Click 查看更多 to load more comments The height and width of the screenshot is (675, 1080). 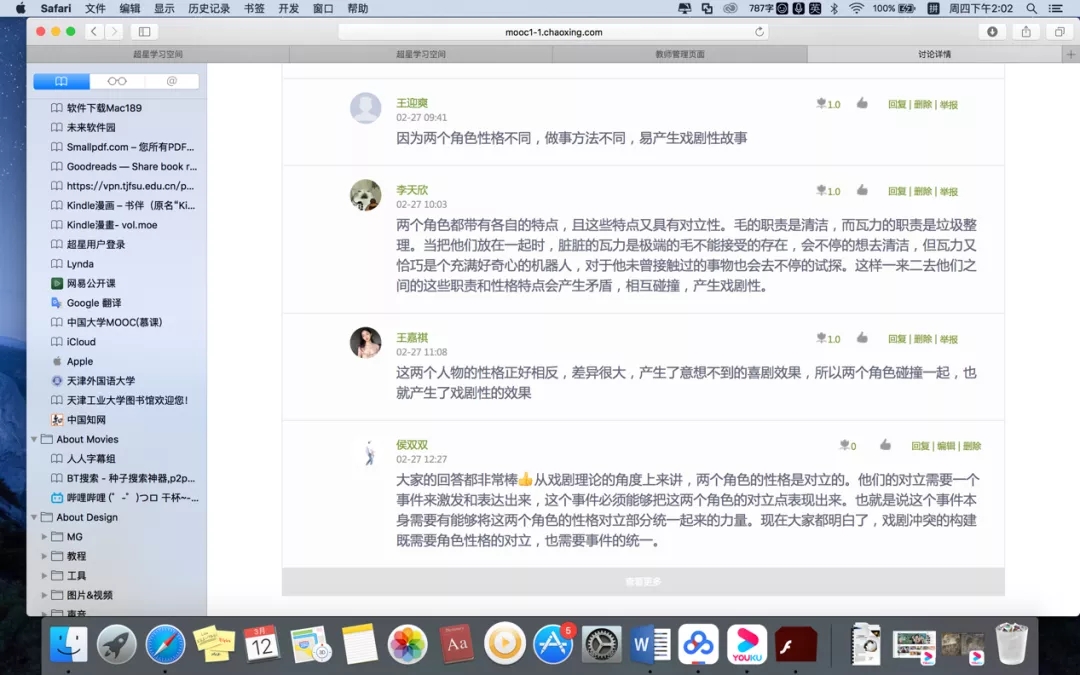(643, 580)
